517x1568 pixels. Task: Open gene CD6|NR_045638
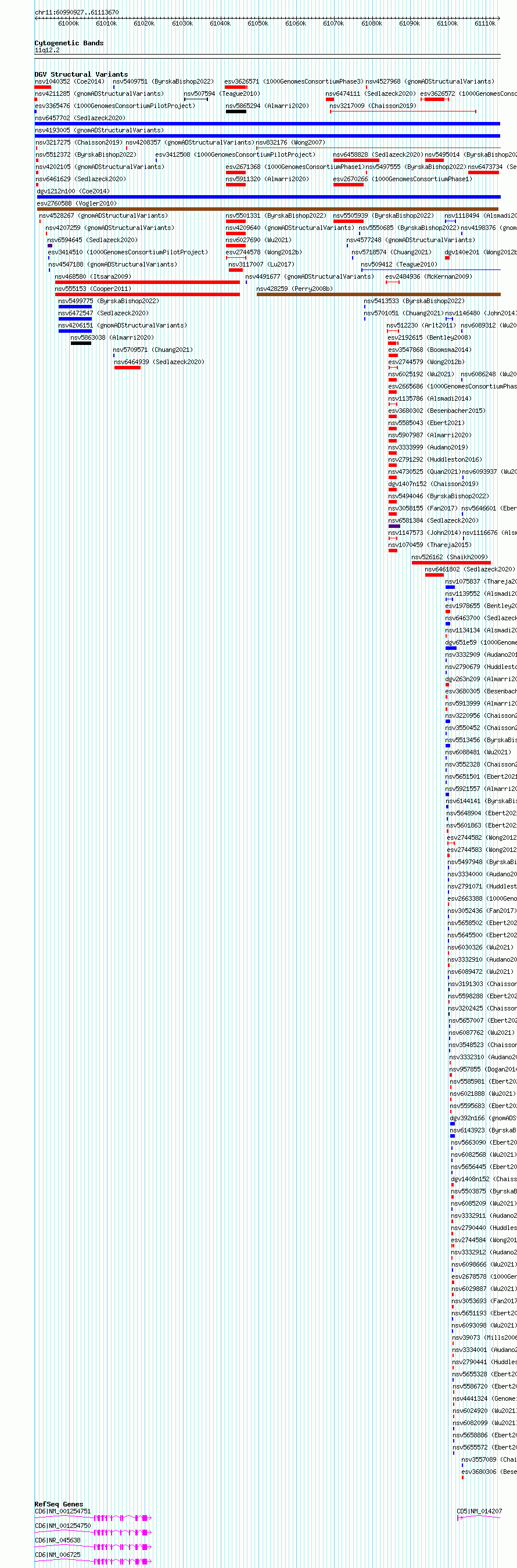pyautogui.click(x=58, y=1540)
